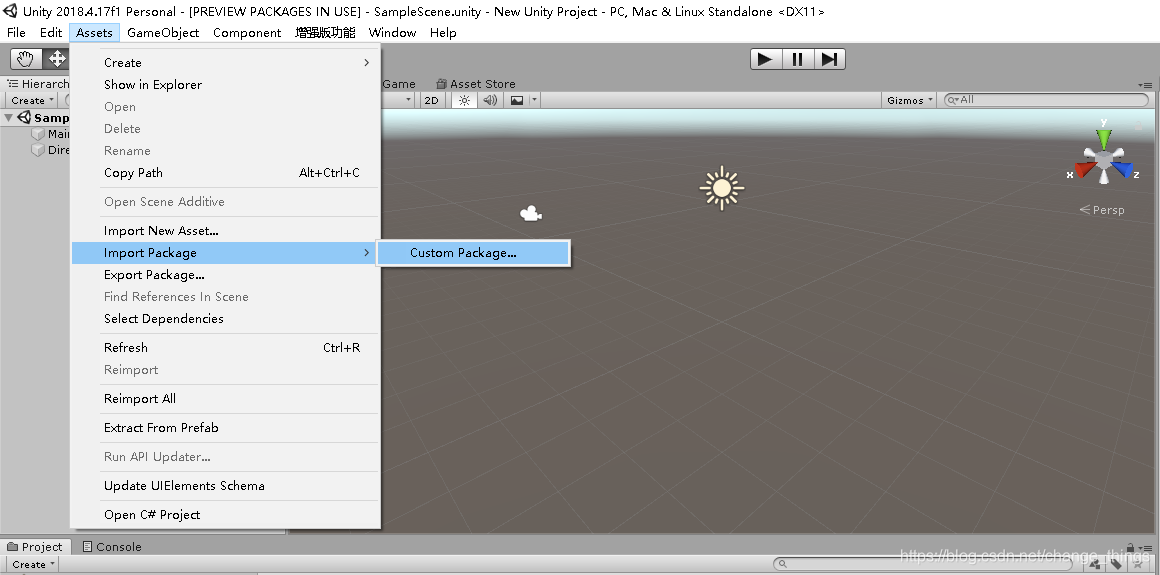Choose Export Package...

[226, 275]
